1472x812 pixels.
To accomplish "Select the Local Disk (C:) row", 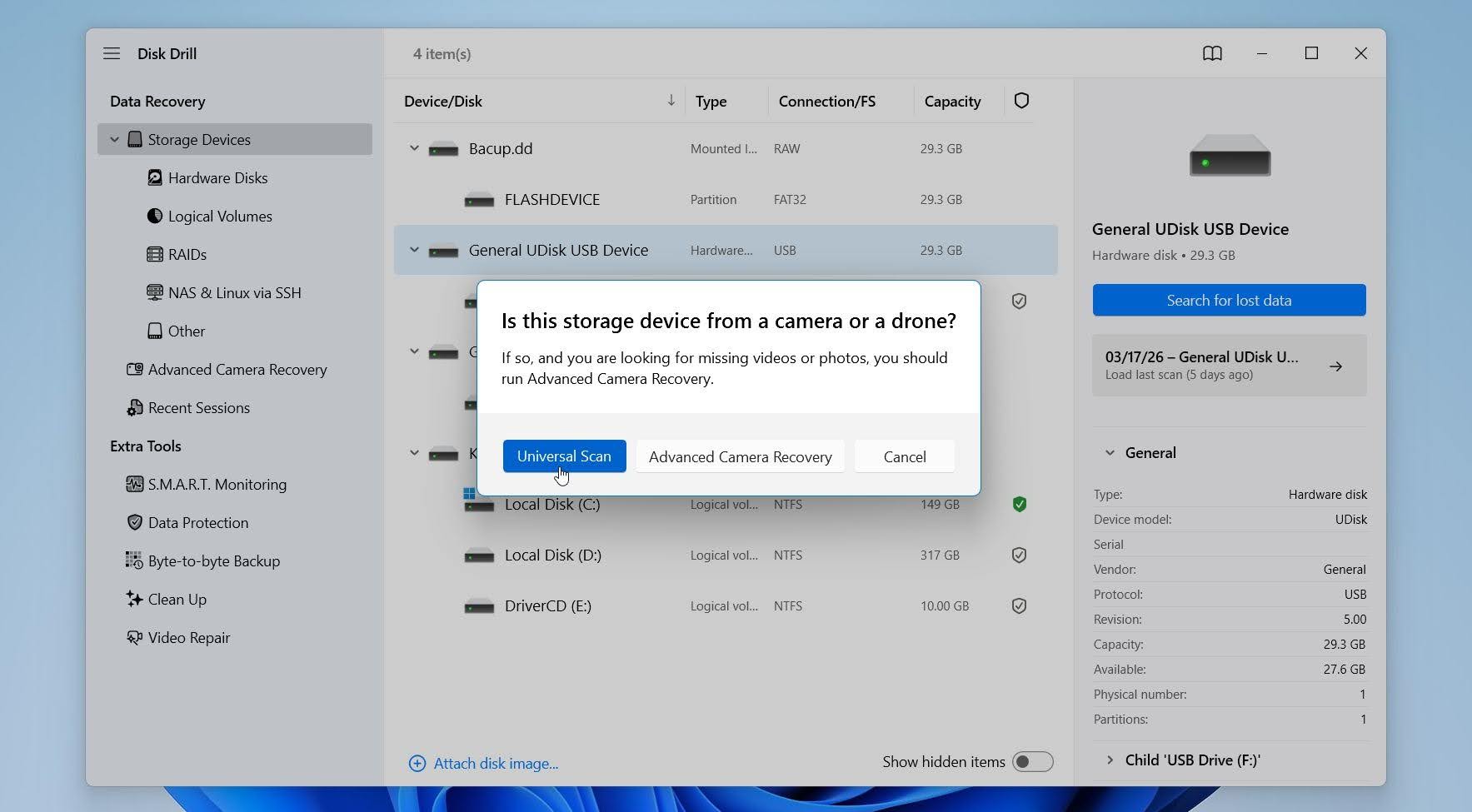I will 726,504.
